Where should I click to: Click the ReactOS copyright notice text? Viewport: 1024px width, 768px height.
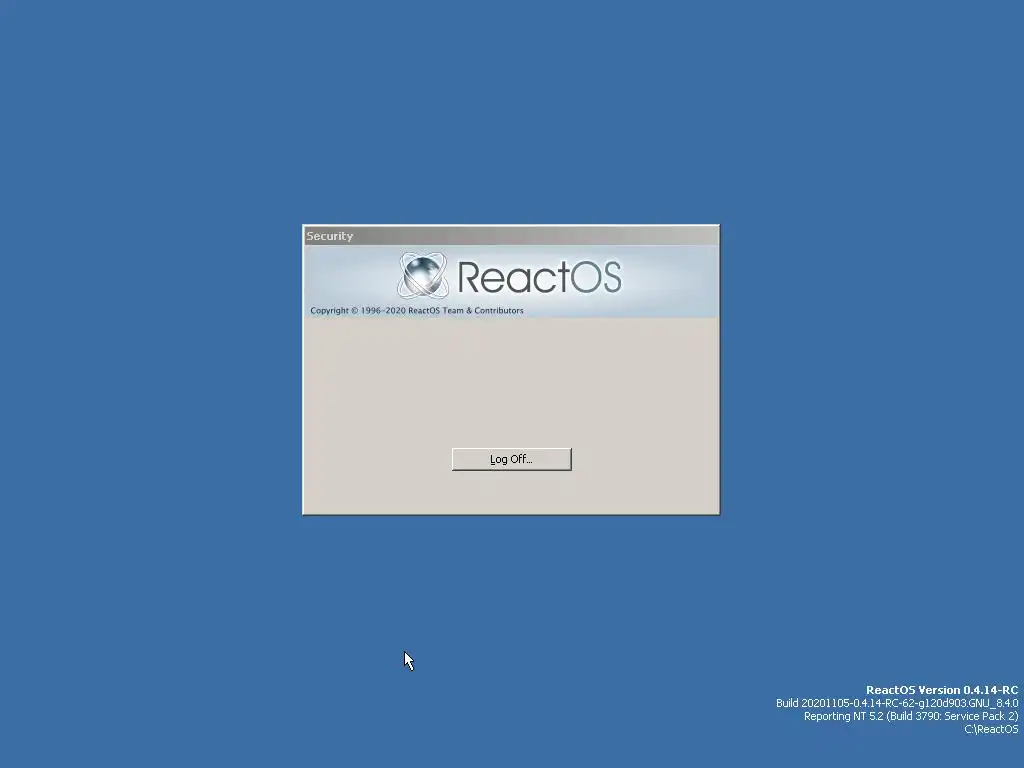[x=417, y=310]
